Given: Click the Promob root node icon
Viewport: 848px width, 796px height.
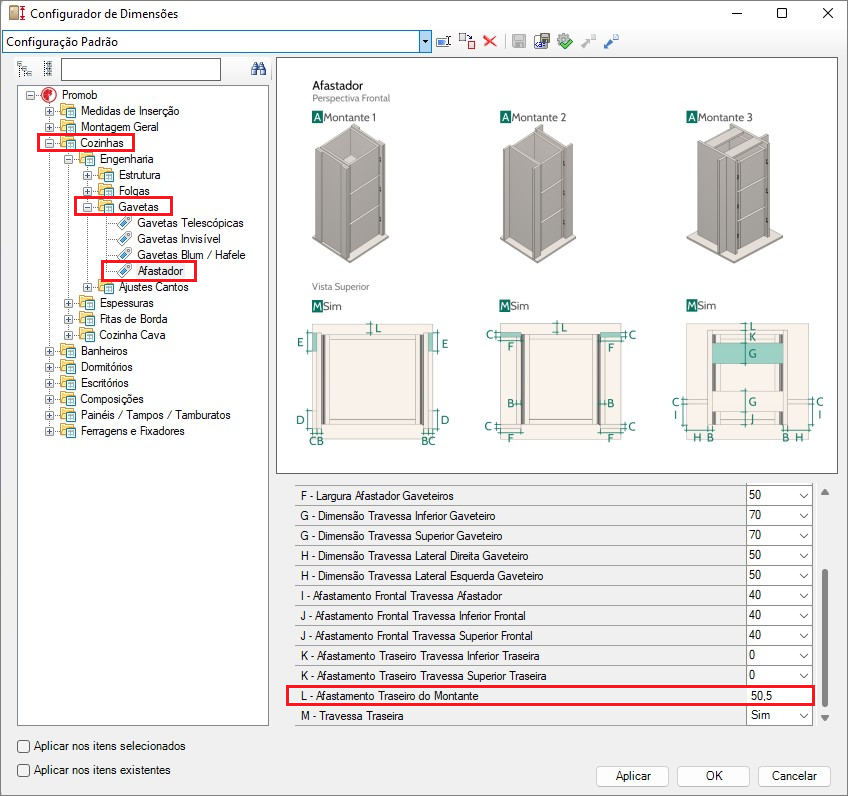Looking at the screenshot, I should (49, 95).
